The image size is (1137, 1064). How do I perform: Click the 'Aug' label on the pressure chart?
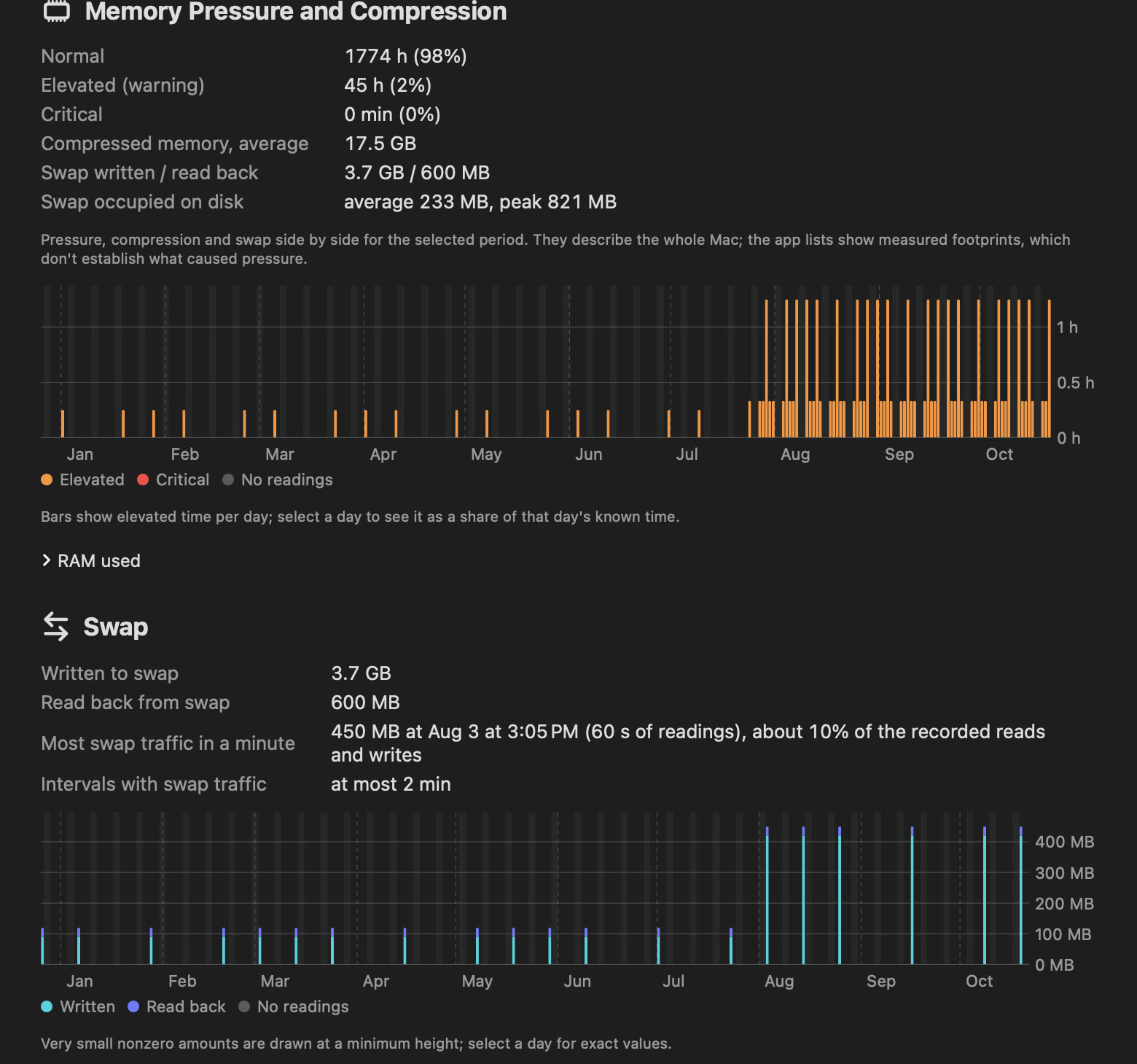tap(795, 454)
